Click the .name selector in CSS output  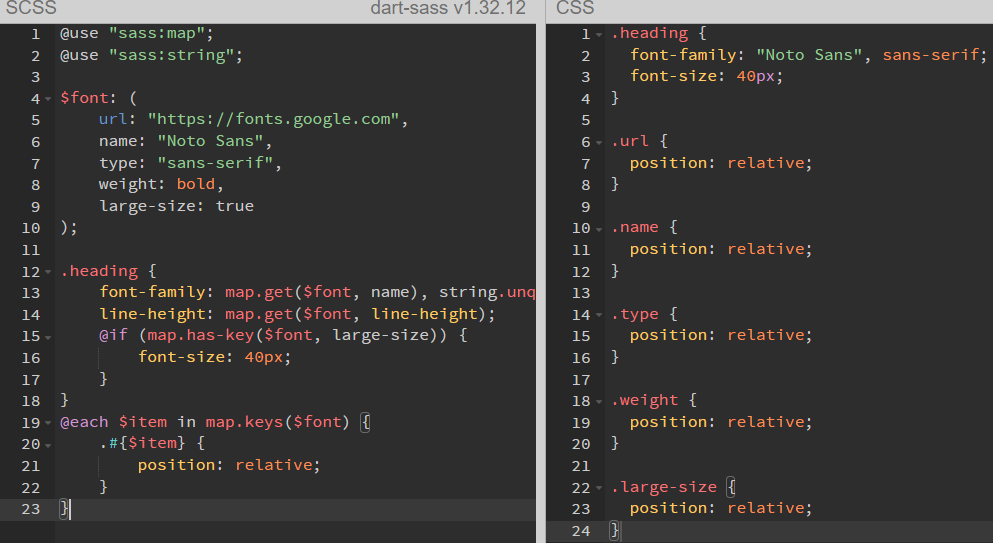click(635, 227)
